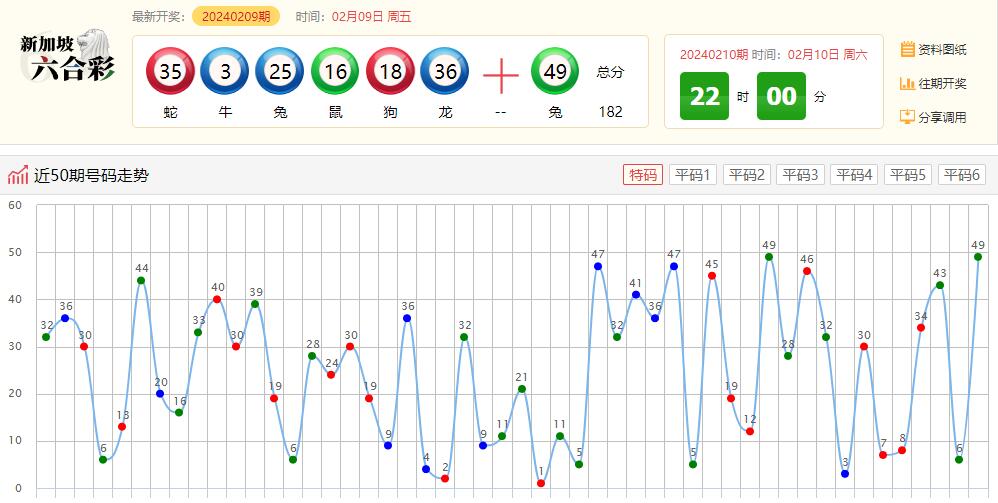Switch to the 平码1 tab
The height and width of the screenshot is (503, 998).
(x=693, y=175)
